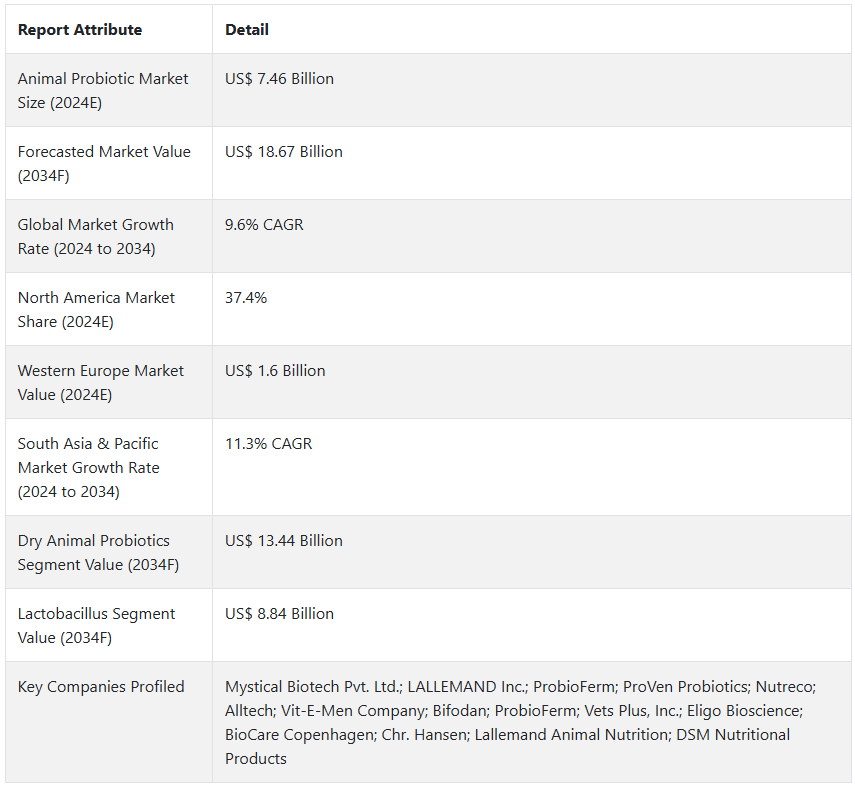Image resolution: width=855 pixels, height=785 pixels.
Task: Click the "Detail" column header
Action: [x=247, y=30]
